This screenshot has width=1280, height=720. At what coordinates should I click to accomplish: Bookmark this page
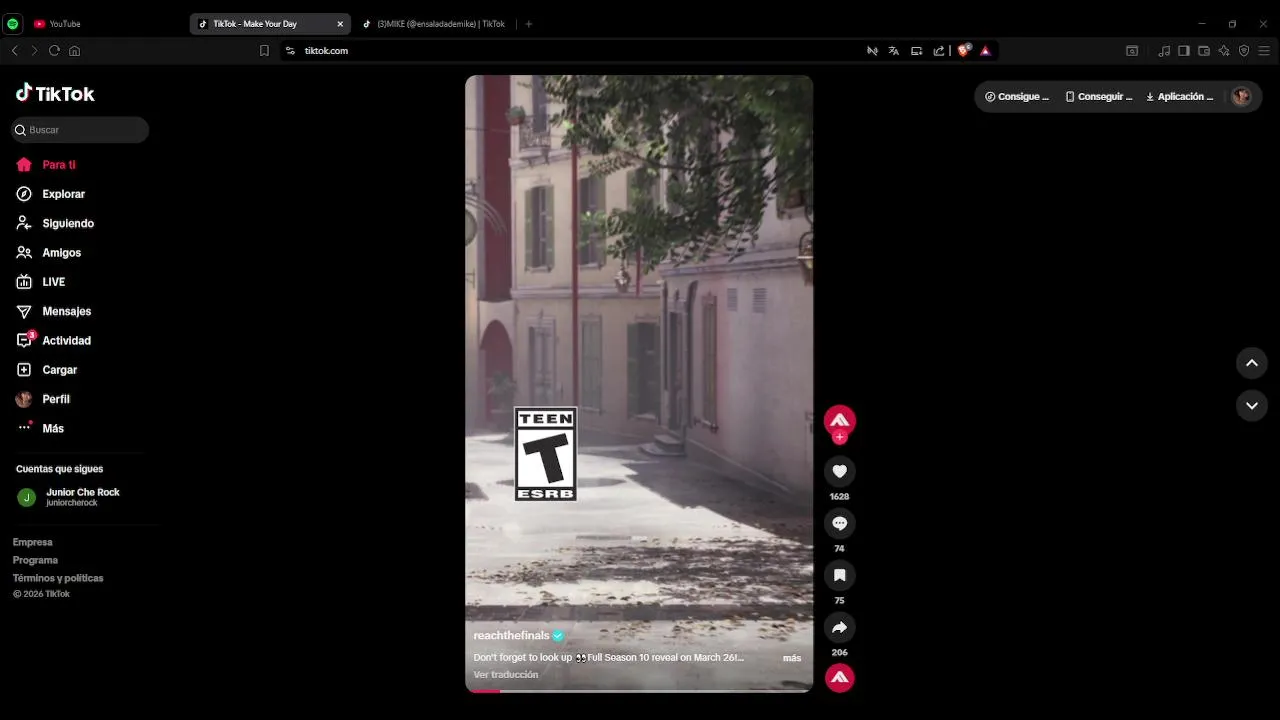click(x=264, y=51)
